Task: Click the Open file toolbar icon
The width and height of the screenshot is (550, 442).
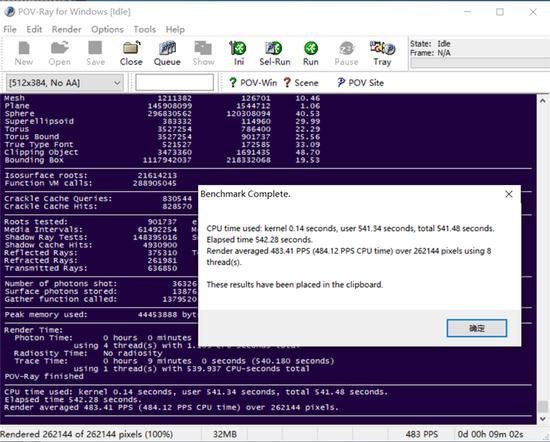Action: click(60, 53)
